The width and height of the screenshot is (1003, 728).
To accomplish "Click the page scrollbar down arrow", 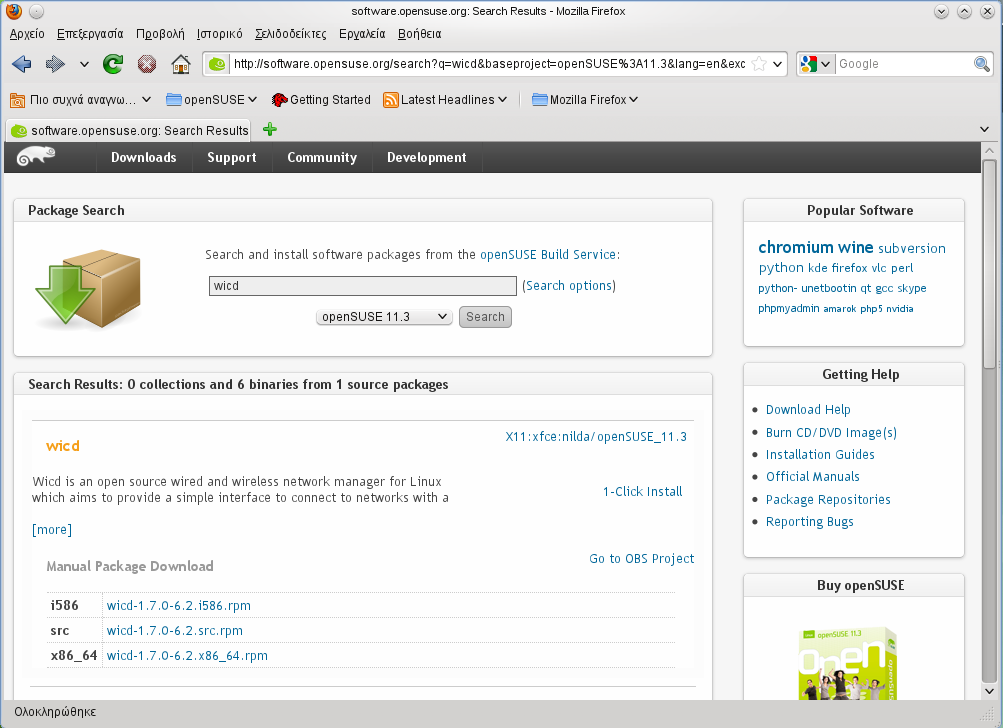I will [989, 691].
